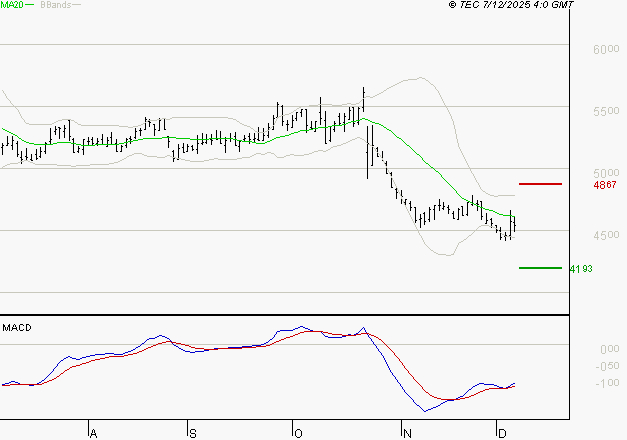Click the A month marker on time axis

93,434
